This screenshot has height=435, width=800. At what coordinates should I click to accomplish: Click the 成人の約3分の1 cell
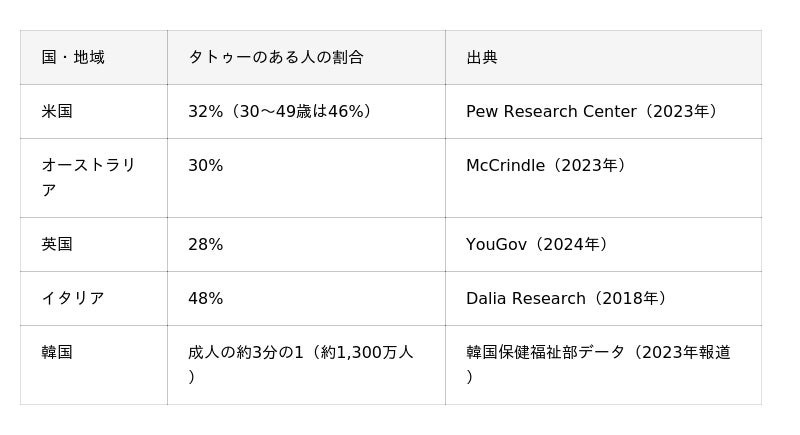306,365
